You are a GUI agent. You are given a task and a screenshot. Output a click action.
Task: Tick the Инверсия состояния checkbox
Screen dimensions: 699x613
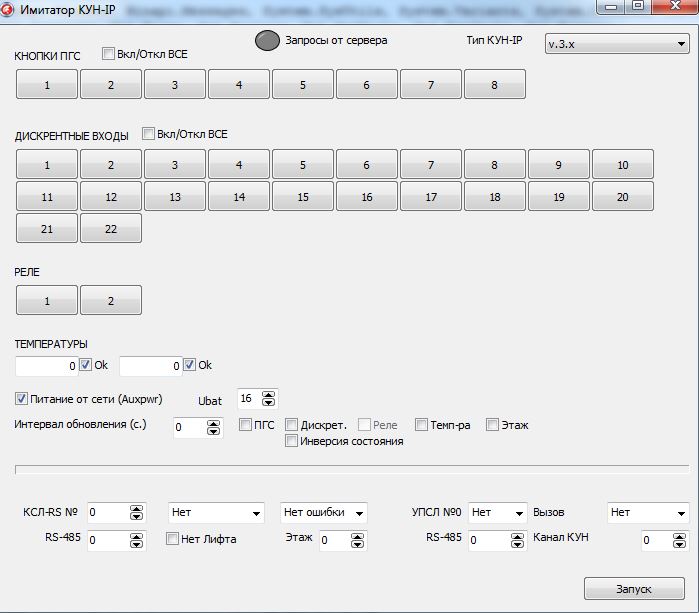(292, 440)
